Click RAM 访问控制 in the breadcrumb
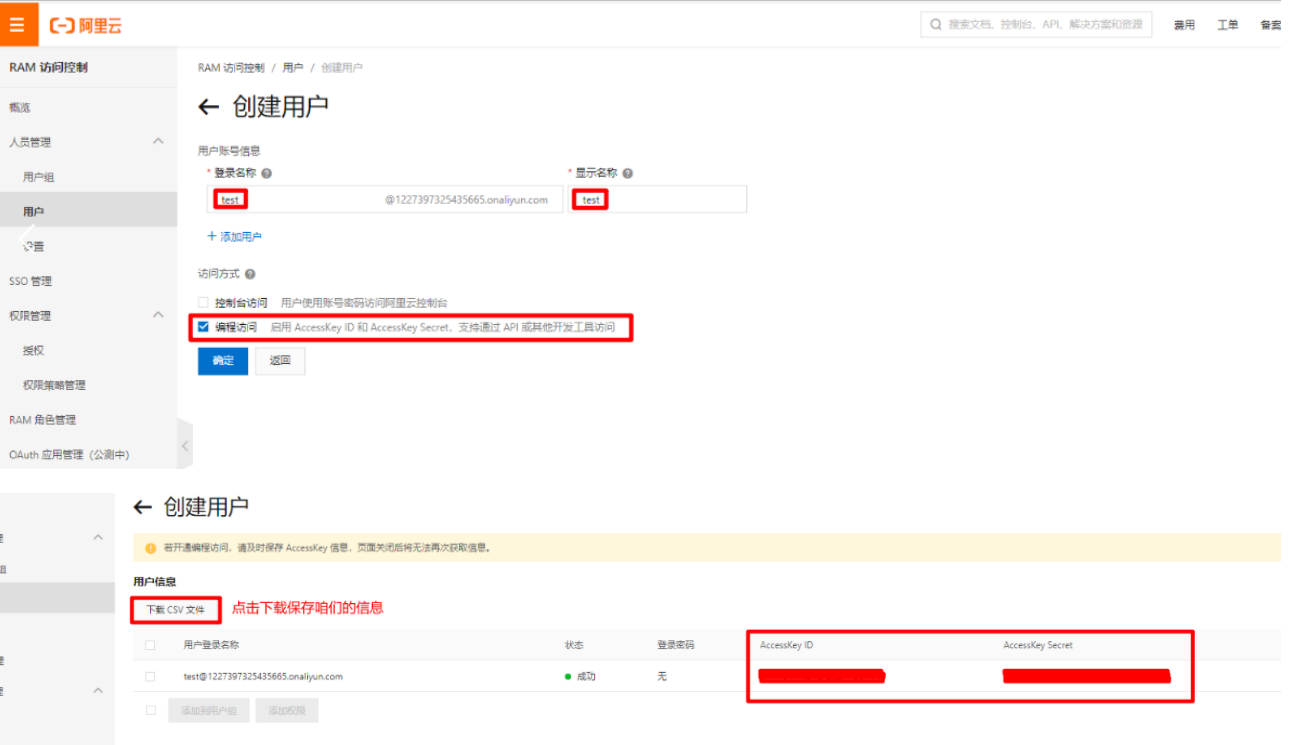Screen dimensions: 1289x745 click(231, 68)
